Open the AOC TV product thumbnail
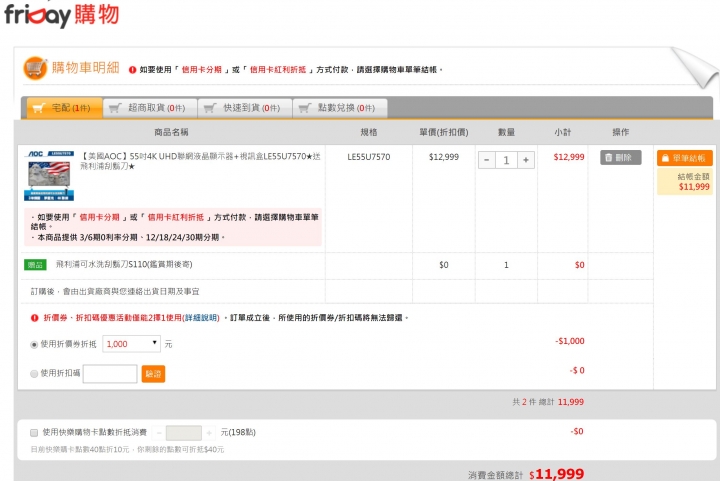Screen dimensions: 720x481 (49, 175)
